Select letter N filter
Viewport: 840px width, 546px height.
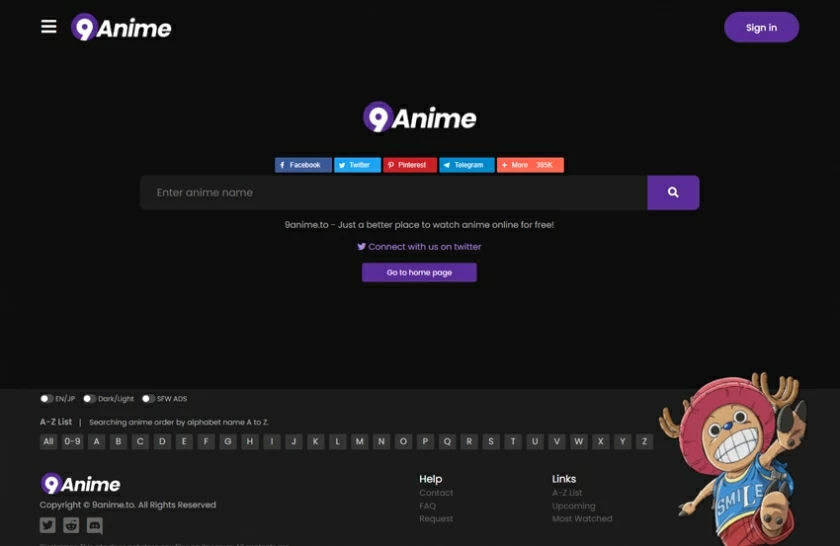click(x=381, y=442)
